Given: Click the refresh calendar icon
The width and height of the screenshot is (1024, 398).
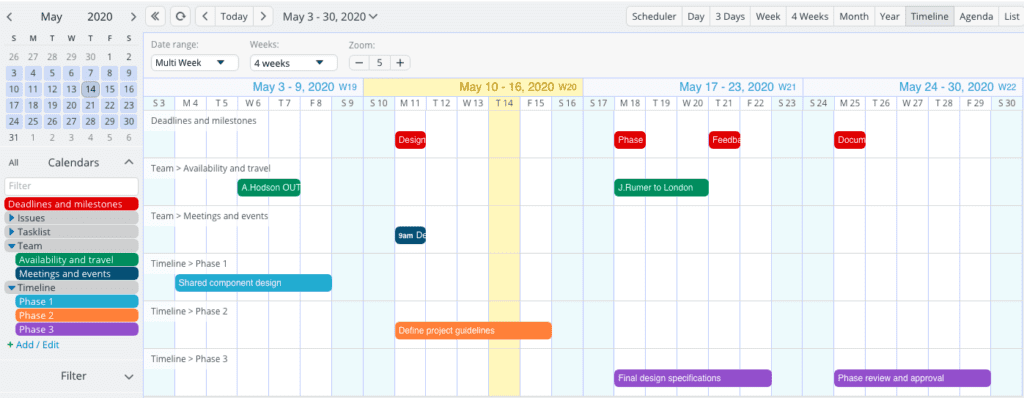Looking at the screenshot, I should click(181, 16).
